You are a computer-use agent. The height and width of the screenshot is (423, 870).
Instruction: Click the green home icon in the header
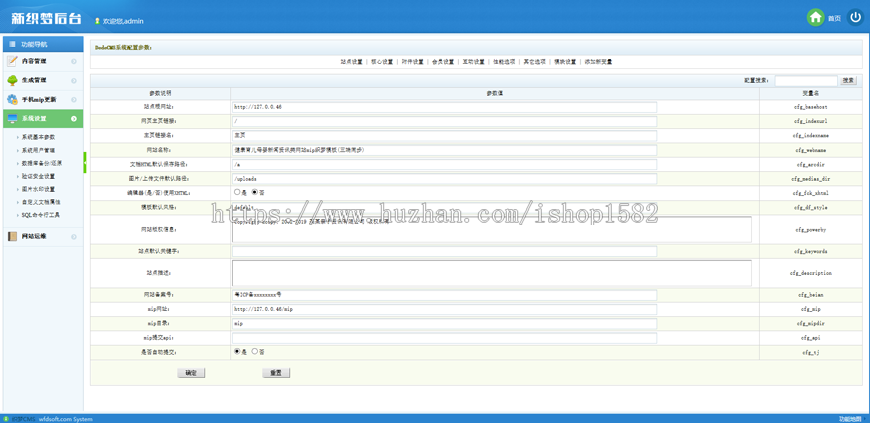(815, 18)
